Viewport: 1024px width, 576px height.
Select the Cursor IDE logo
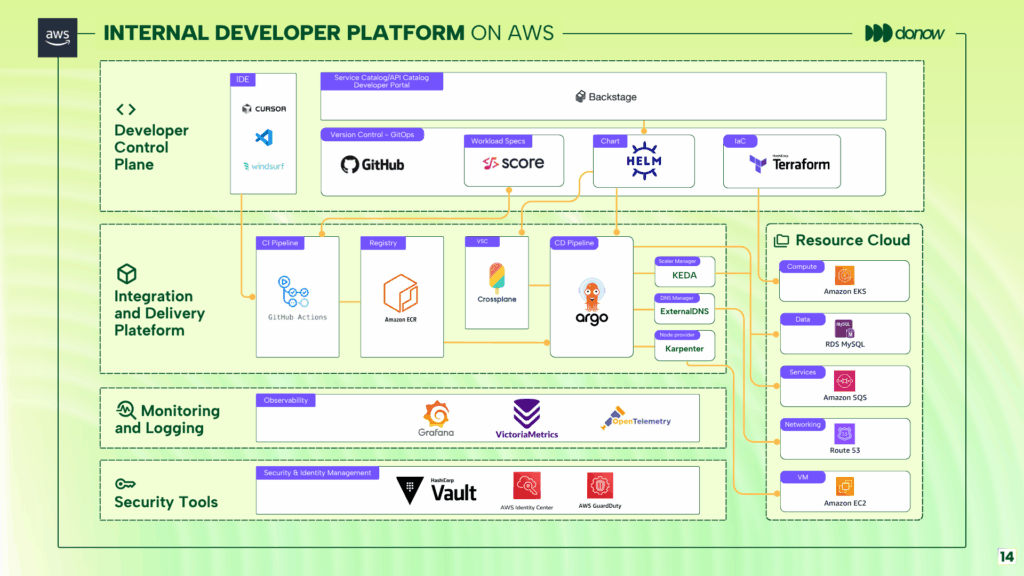click(x=264, y=108)
